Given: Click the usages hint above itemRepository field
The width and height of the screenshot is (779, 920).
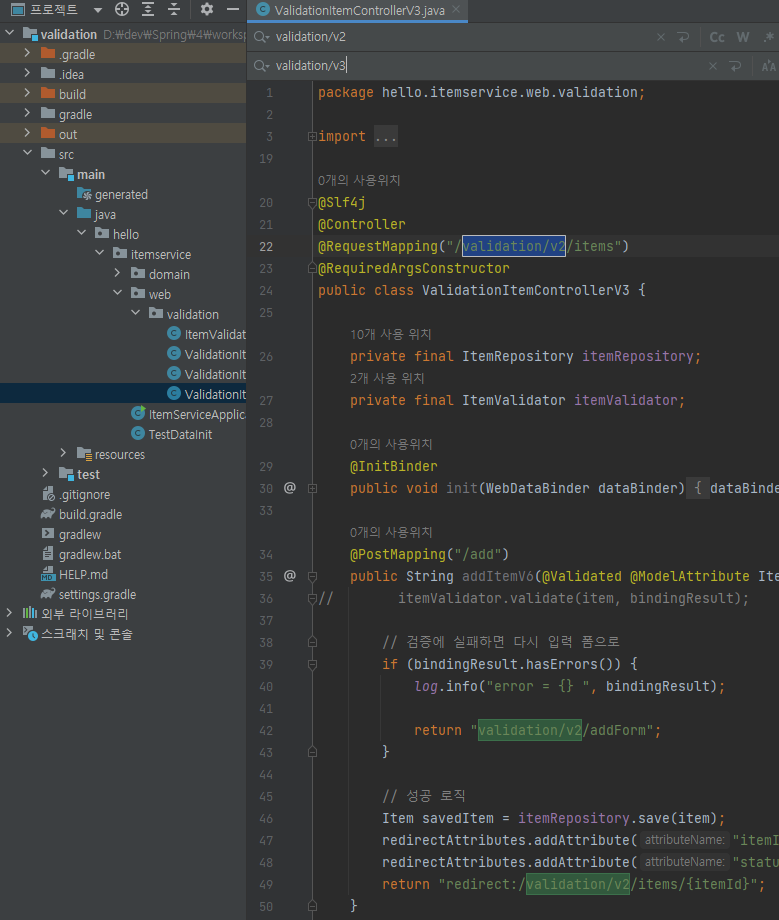Looking at the screenshot, I should click(x=391, y=334).
